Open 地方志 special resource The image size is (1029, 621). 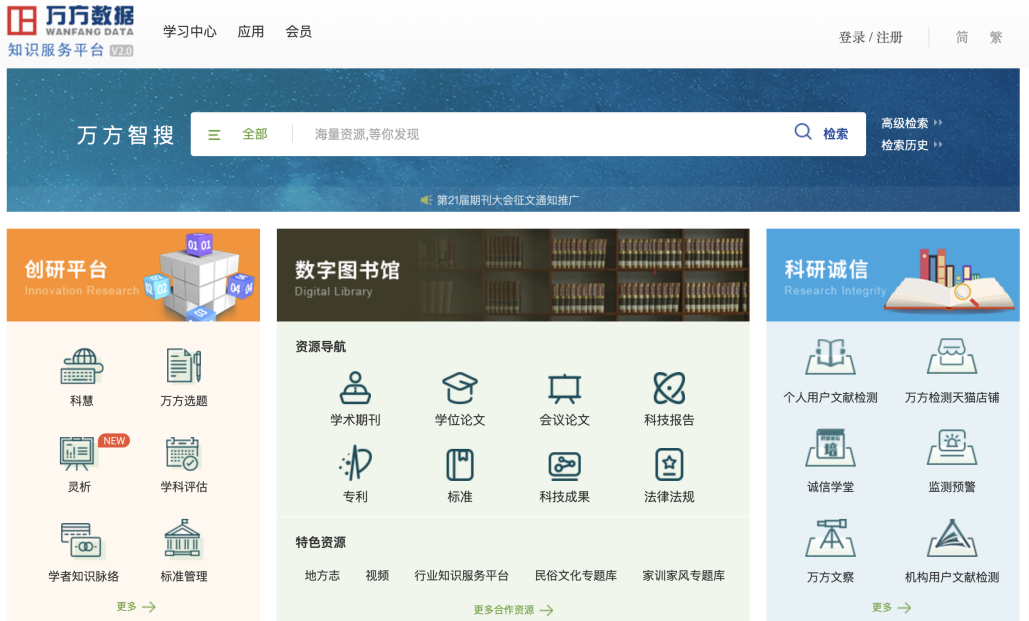[322, 576]
